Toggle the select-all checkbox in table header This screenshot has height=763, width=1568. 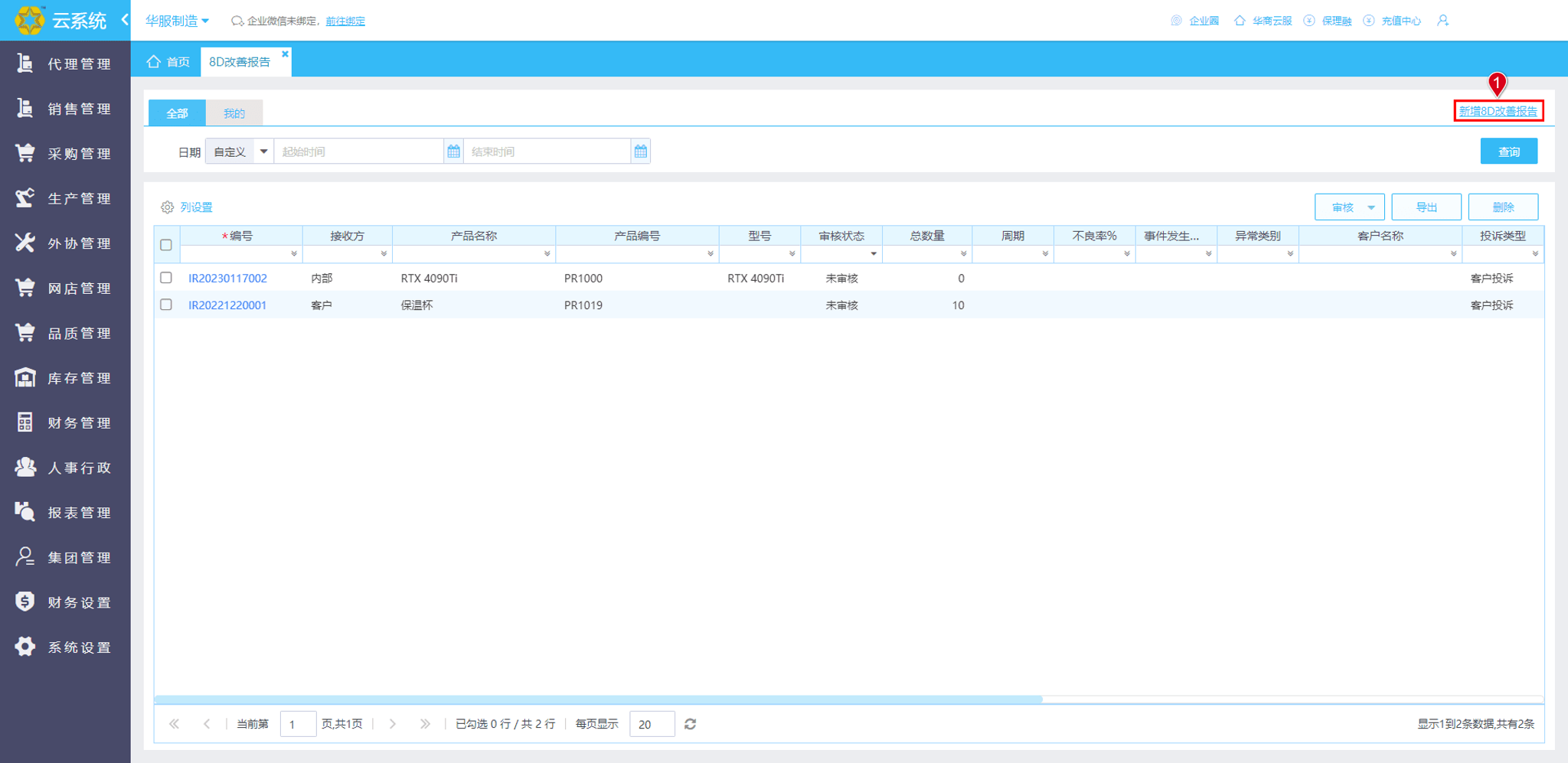[166, 245]
